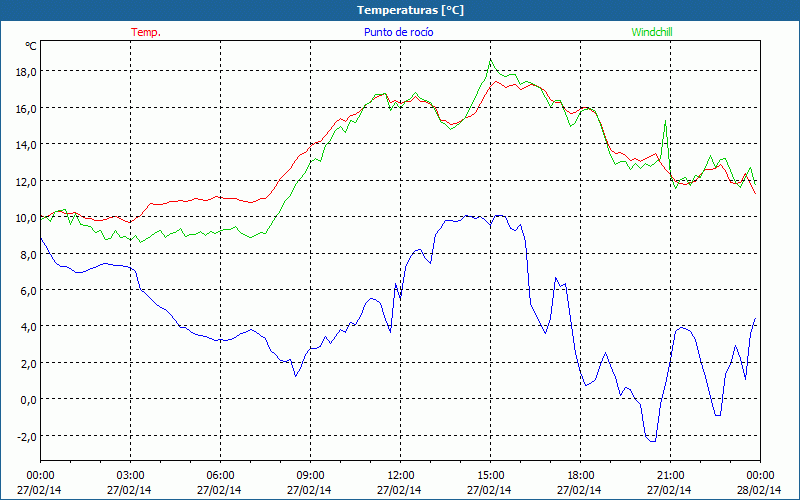
Task: Click the 'Temperaturas [°C]' chart title
Action: point(410,10)
